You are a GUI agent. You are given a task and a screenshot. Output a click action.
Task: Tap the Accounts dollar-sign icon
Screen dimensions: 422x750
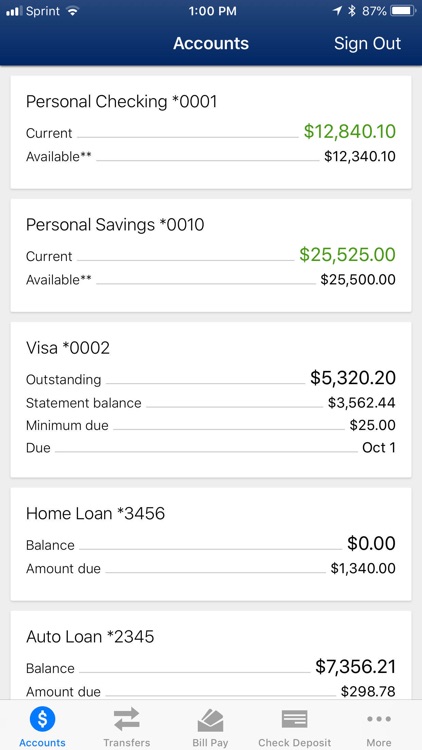(42, 719)
